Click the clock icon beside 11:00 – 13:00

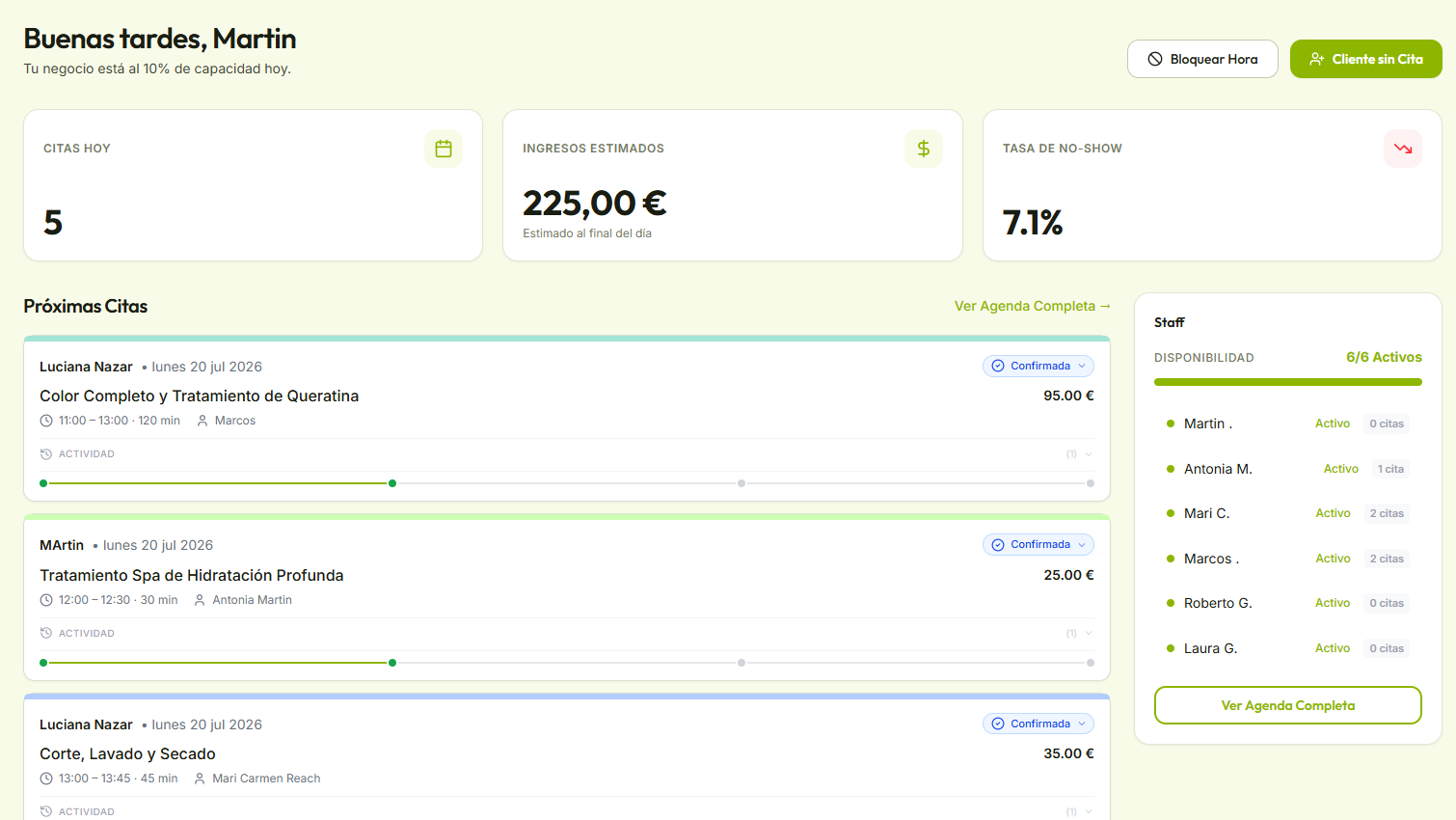pos(46,421)
